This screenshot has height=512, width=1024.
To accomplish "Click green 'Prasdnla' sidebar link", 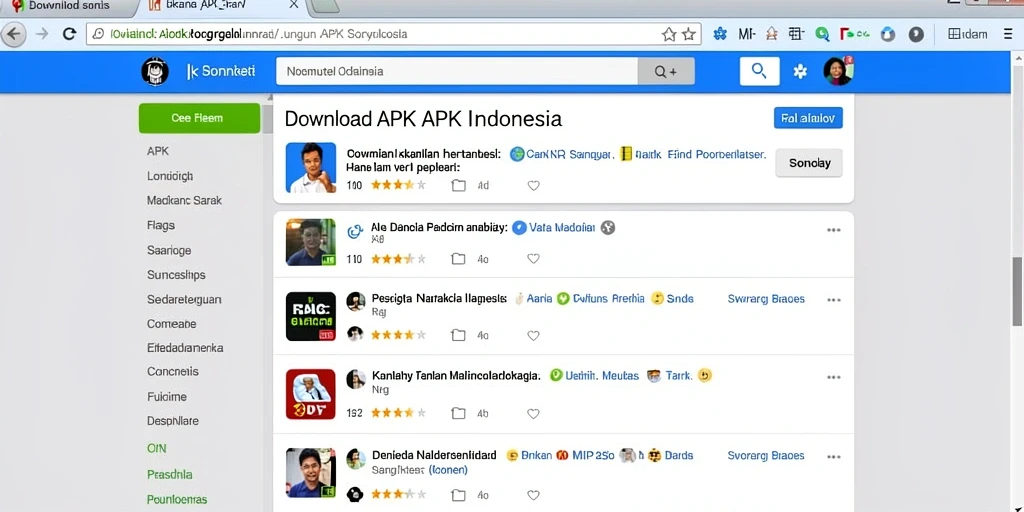I will click(169, 474).
